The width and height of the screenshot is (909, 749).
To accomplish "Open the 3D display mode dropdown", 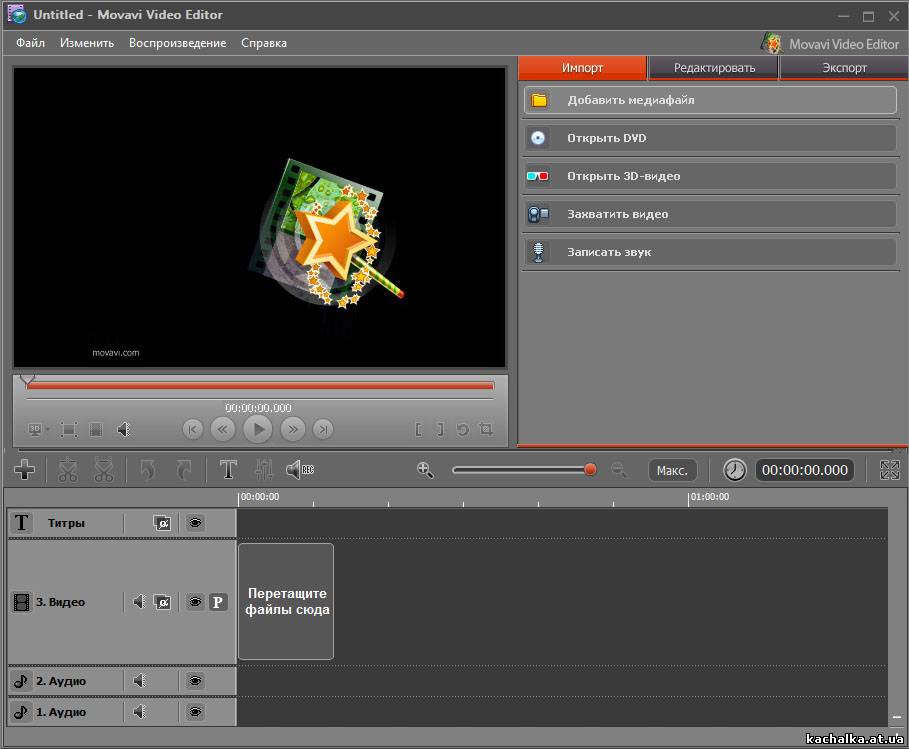I will pyautogui.click(x=39, y=429).
